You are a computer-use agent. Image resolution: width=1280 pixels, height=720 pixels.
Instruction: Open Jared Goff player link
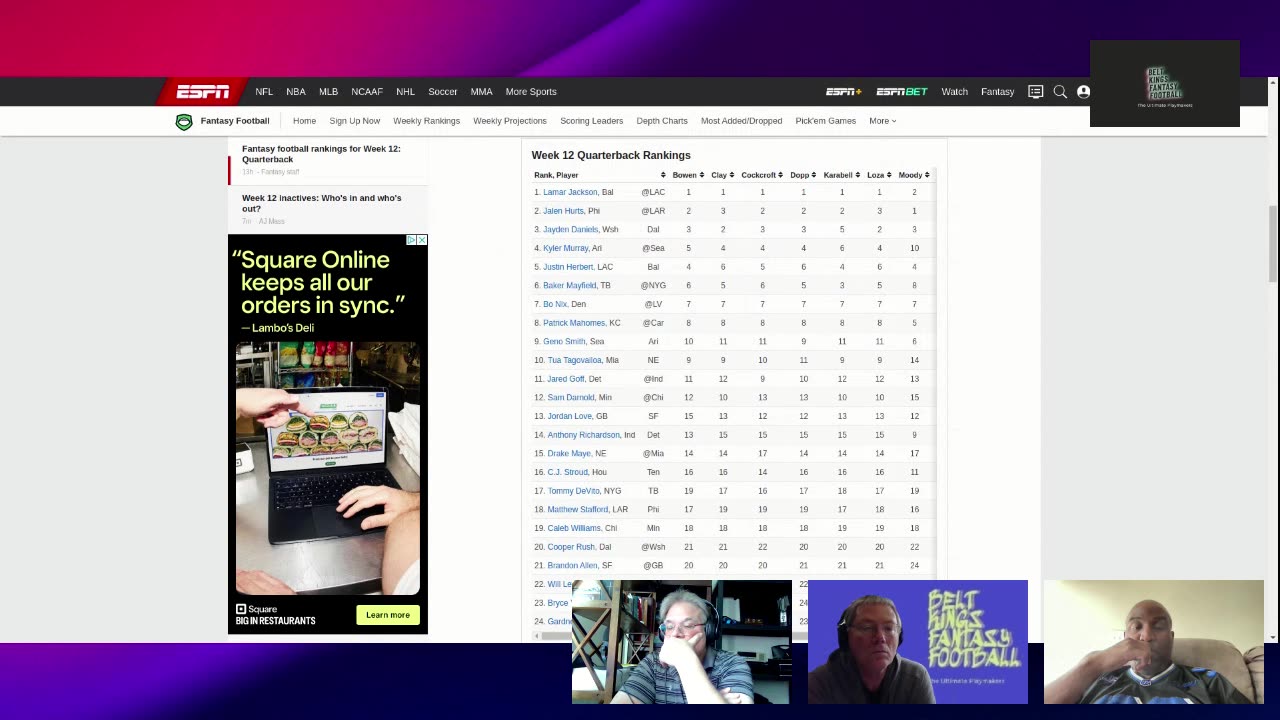click(x=566, y=379)
